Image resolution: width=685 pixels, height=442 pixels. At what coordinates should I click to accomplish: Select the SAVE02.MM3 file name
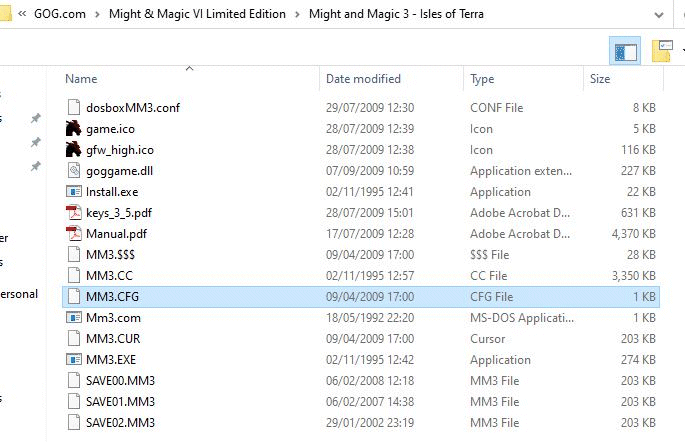(x=121, y=422)
